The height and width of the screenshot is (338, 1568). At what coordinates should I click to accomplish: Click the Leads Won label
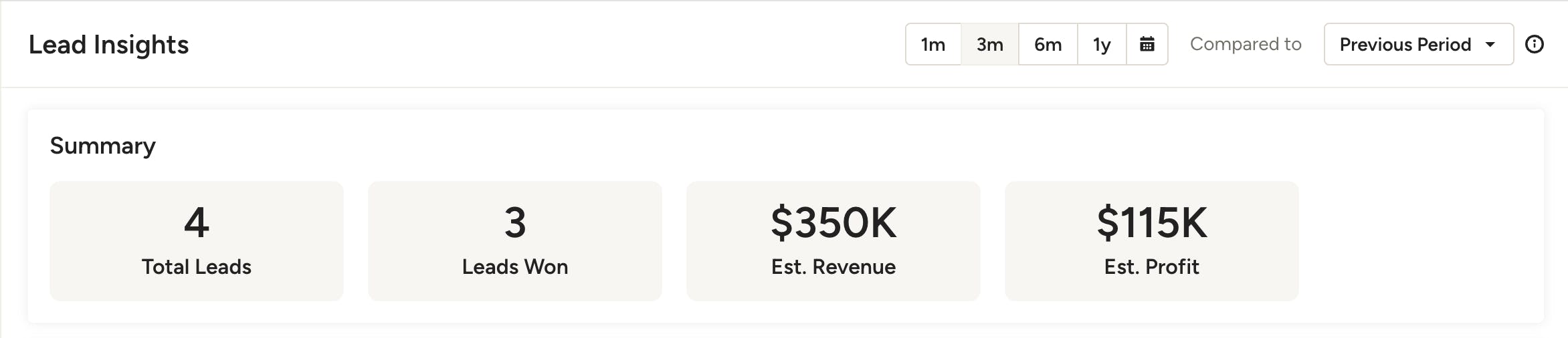coord(514,267)
